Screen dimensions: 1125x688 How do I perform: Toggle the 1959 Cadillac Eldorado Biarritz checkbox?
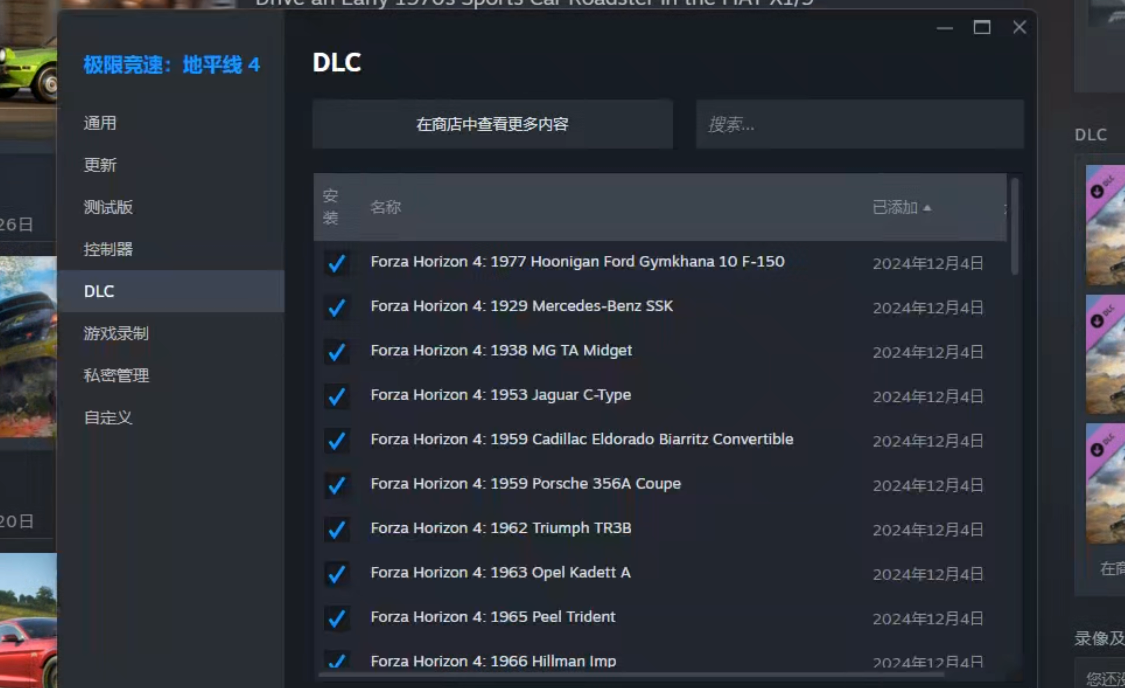point(337,440)
